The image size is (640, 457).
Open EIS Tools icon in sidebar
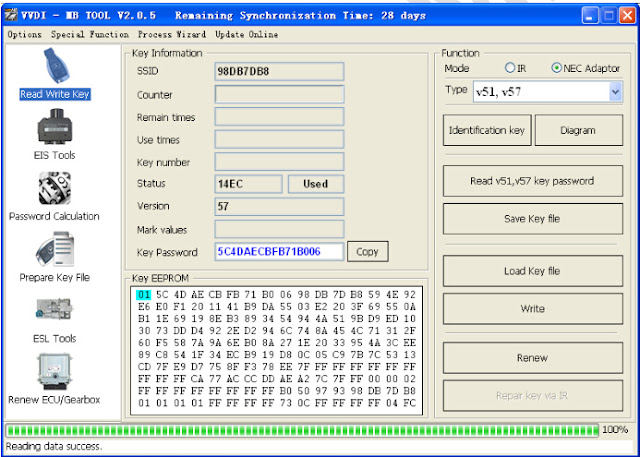pos(55,126)
